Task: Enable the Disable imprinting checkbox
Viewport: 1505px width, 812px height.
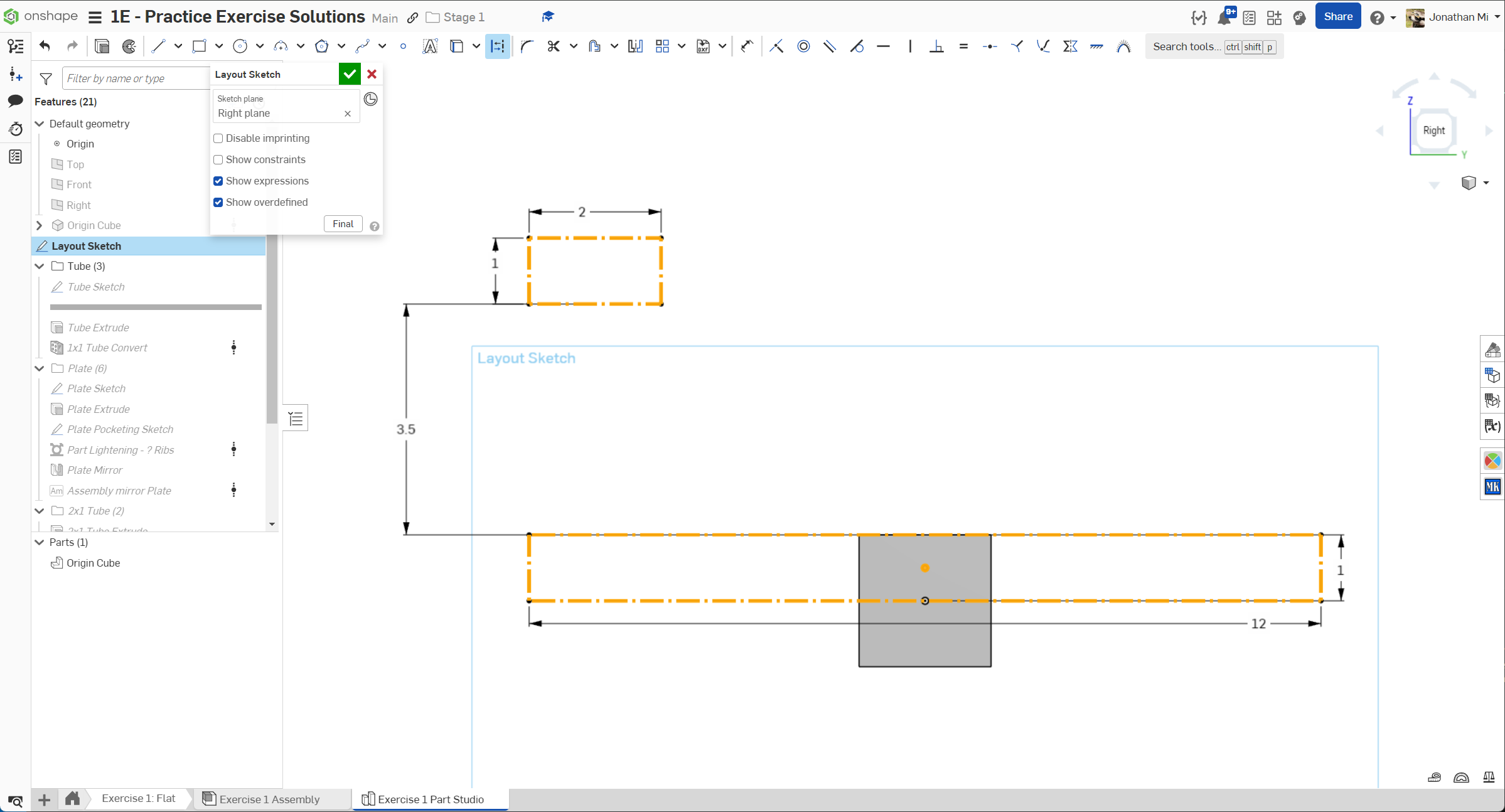Action: coord(218,138)
